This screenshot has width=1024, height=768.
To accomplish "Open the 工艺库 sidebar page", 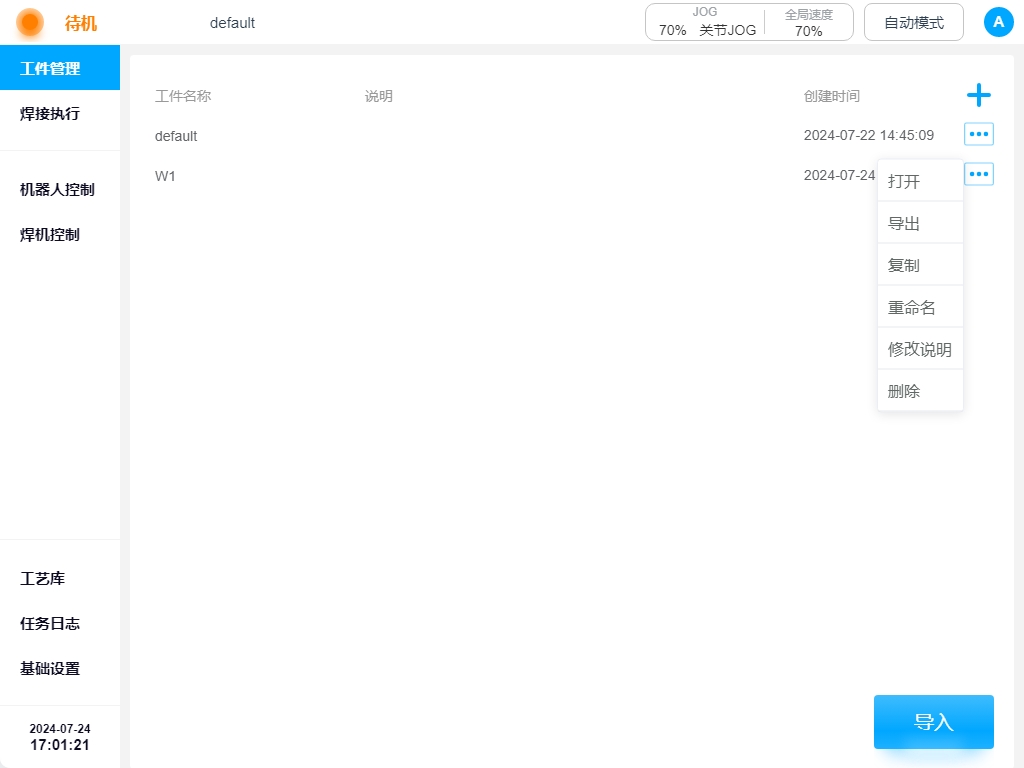I will point(43,579).
